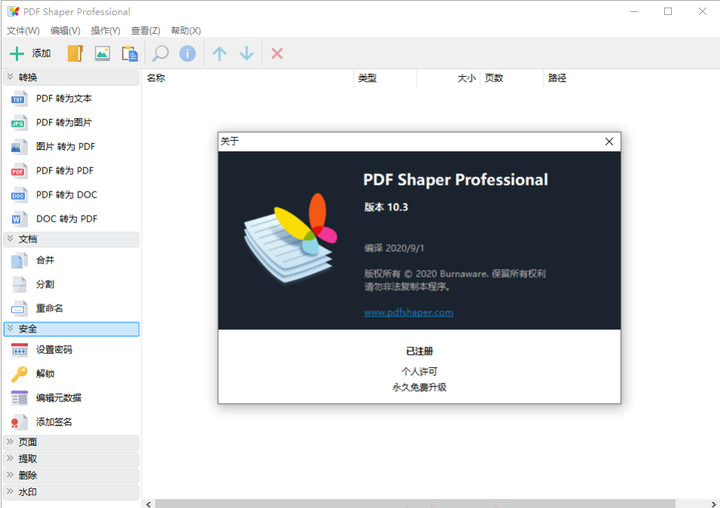Screen dimensions: 720x508
Task: Open the www.pdfshaper.com link
Action: coord(409,312)
